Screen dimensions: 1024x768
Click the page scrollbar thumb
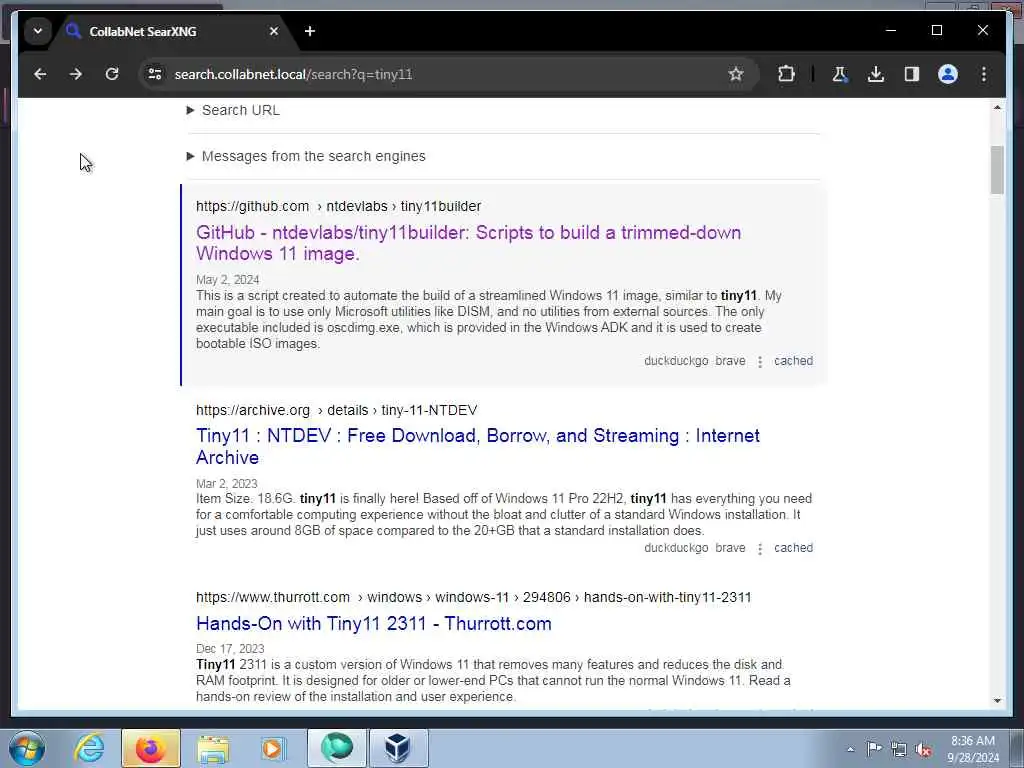click(x=997, y=170)
